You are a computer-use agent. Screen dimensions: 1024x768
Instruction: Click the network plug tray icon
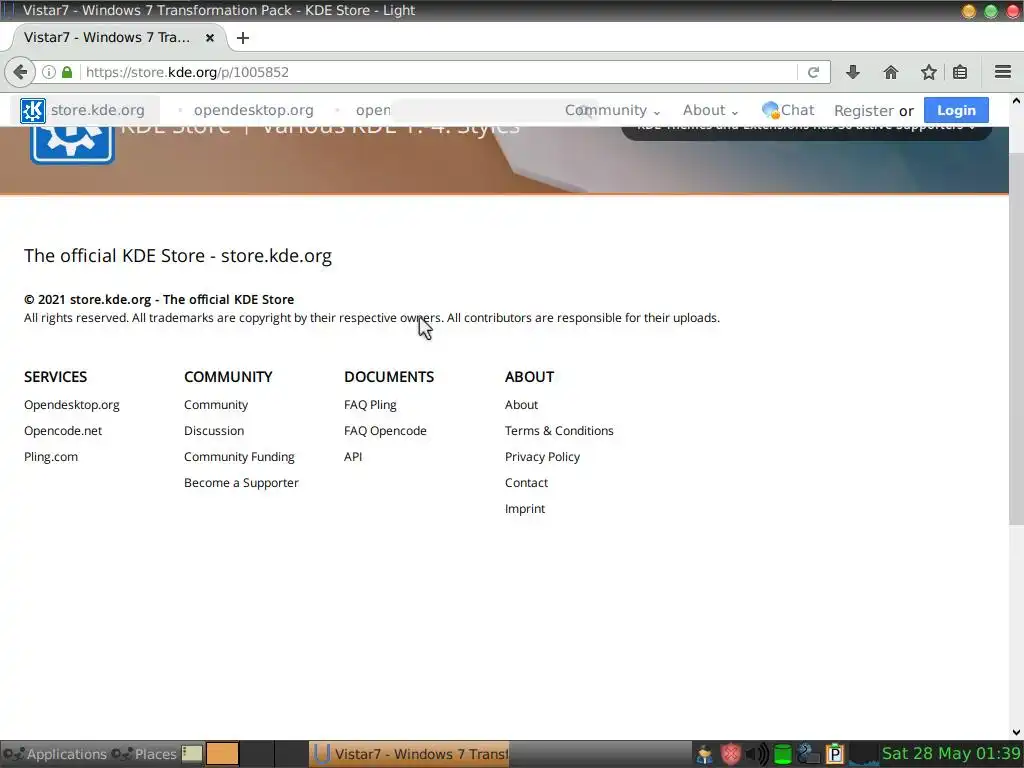808,754
